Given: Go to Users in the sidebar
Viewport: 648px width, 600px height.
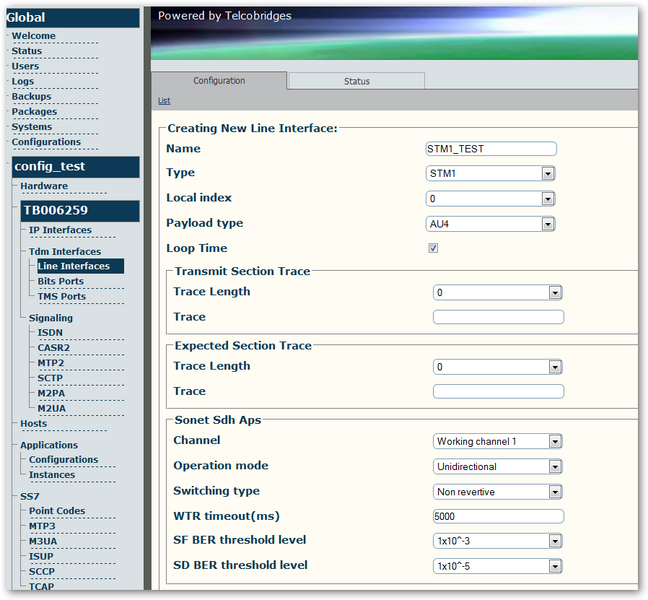Looking at the screenshot, I should 25,66.
